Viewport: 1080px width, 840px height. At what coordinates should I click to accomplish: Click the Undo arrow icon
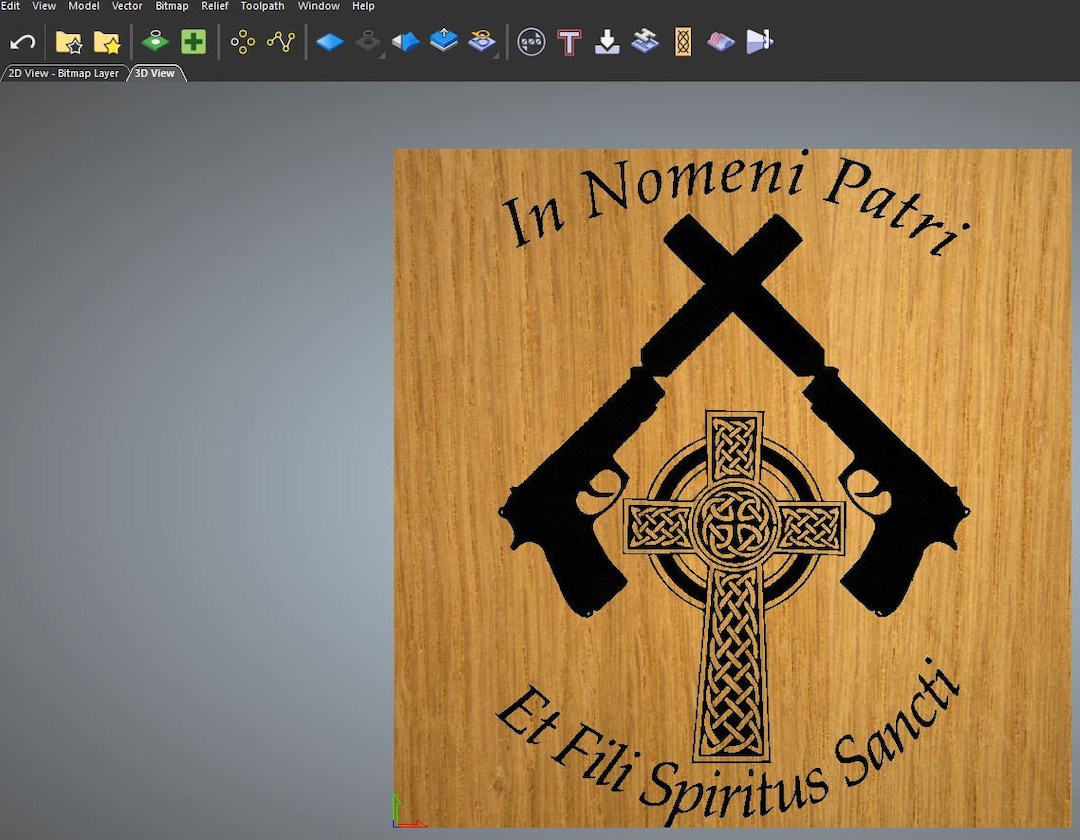22,41
